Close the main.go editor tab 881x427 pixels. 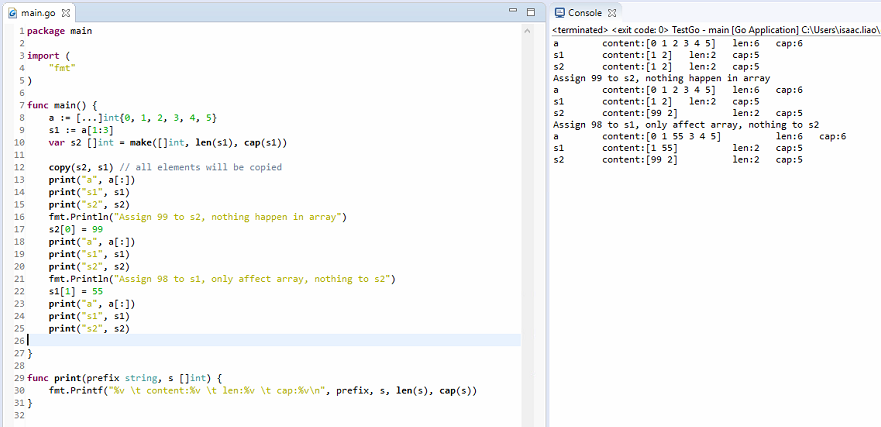pyautogui.click(x=66, y=13)
